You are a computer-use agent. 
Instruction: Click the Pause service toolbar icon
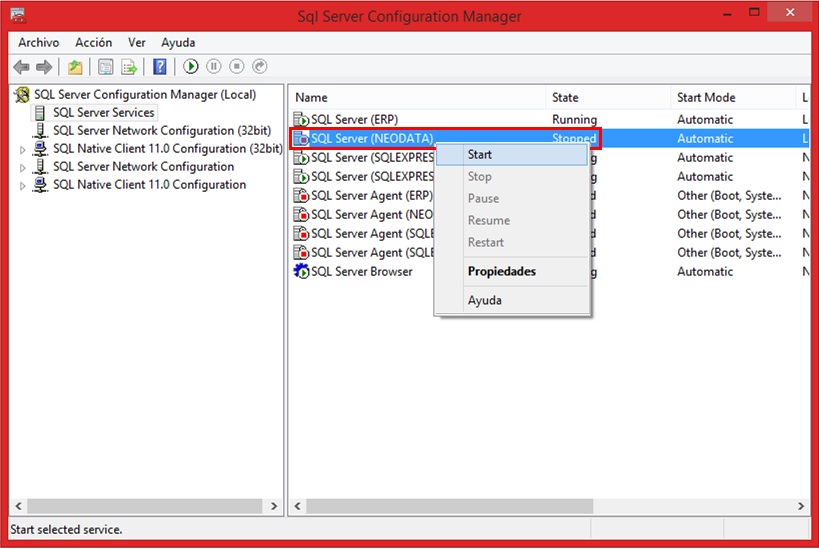click(x=214, y=66)
